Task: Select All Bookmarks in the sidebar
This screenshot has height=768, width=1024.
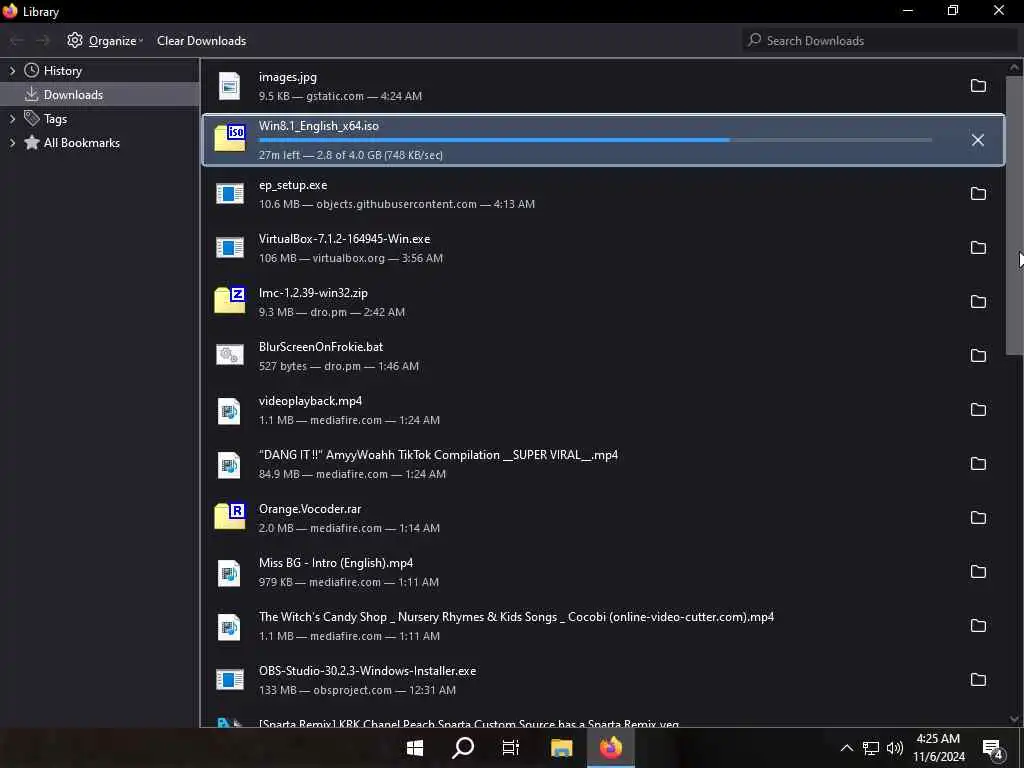Action: [x=82, y=143]
